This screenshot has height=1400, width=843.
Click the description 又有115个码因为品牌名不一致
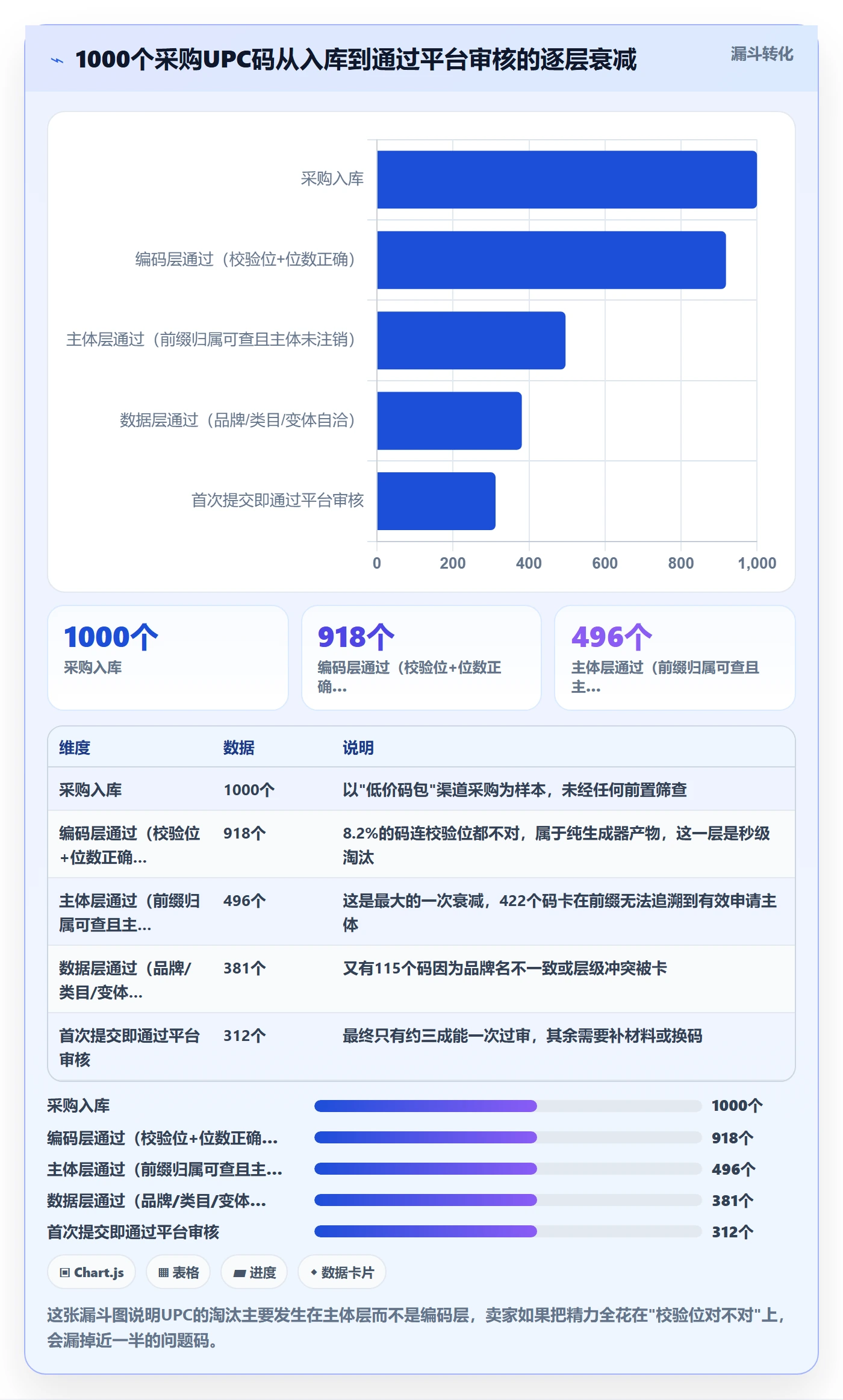click(x=505, y=968)
